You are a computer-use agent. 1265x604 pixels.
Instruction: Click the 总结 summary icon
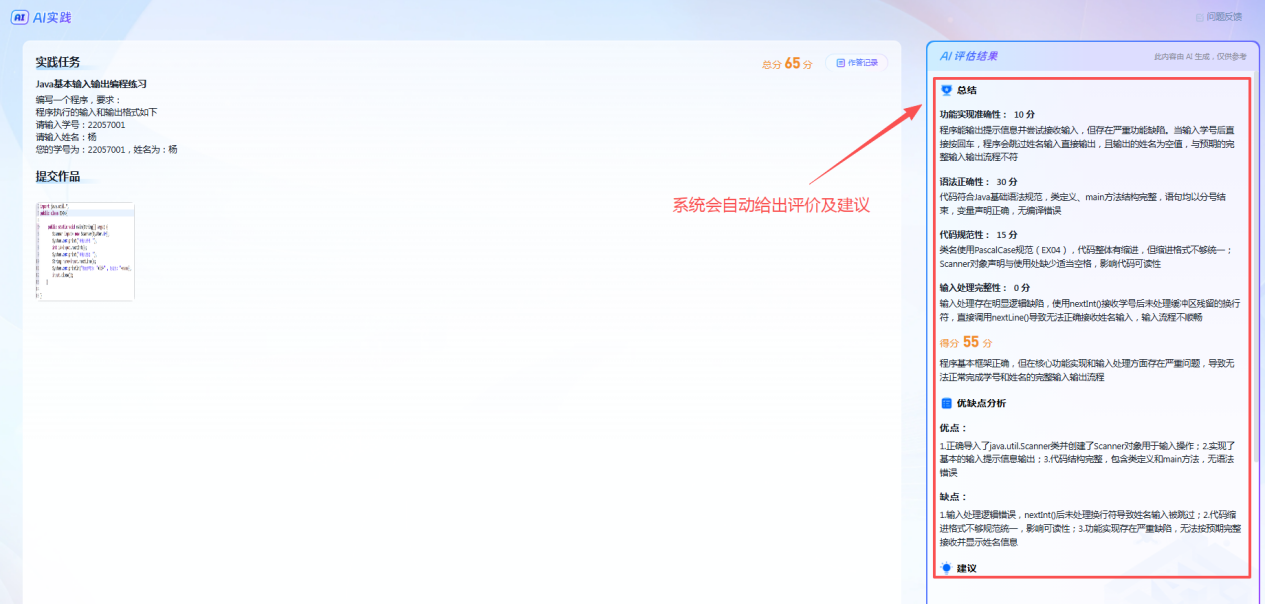[946, 90]
